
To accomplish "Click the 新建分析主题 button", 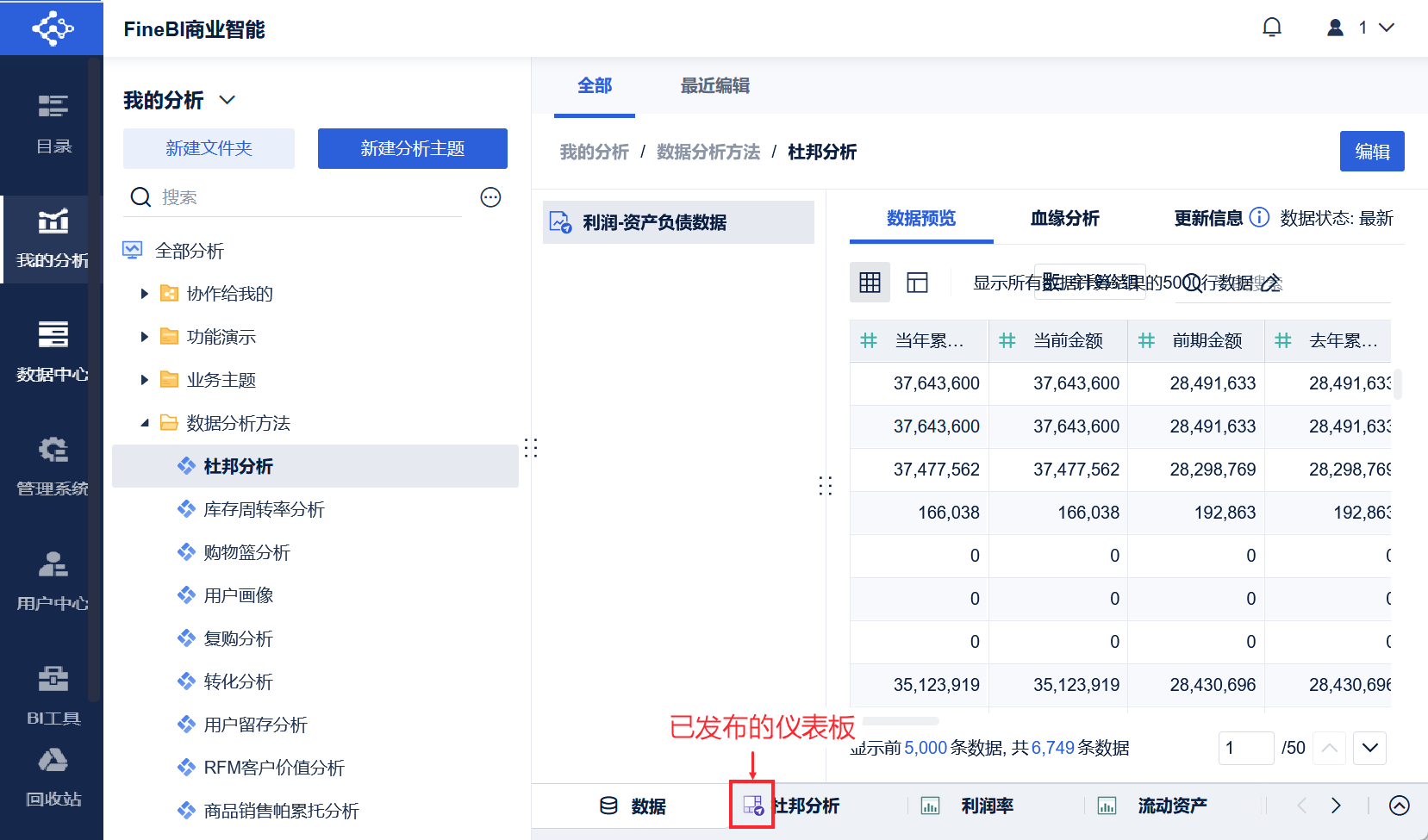I will tap(412, 148).
